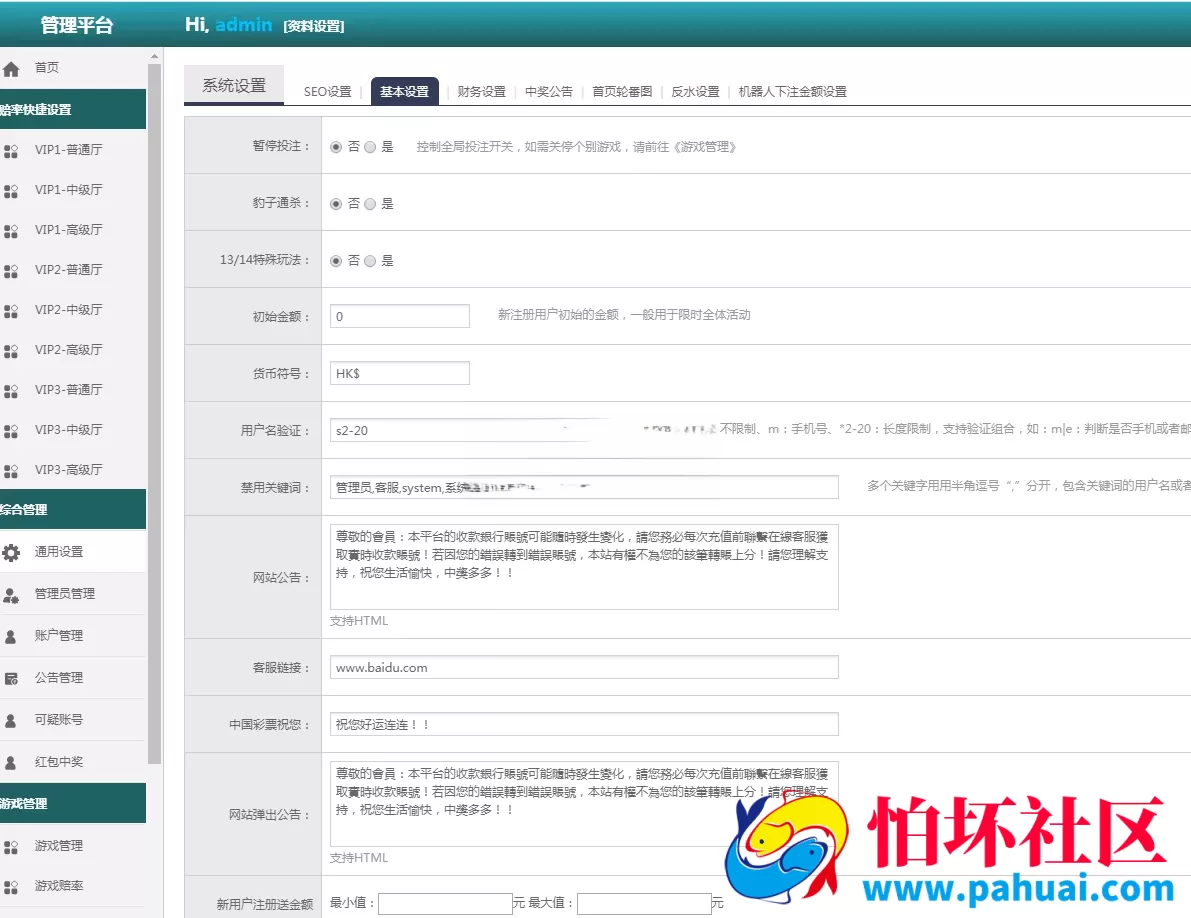Click the VIP1-高级厅 grid icon
Viewport: 1191px width, 918px height.
[x=11, y=231]
